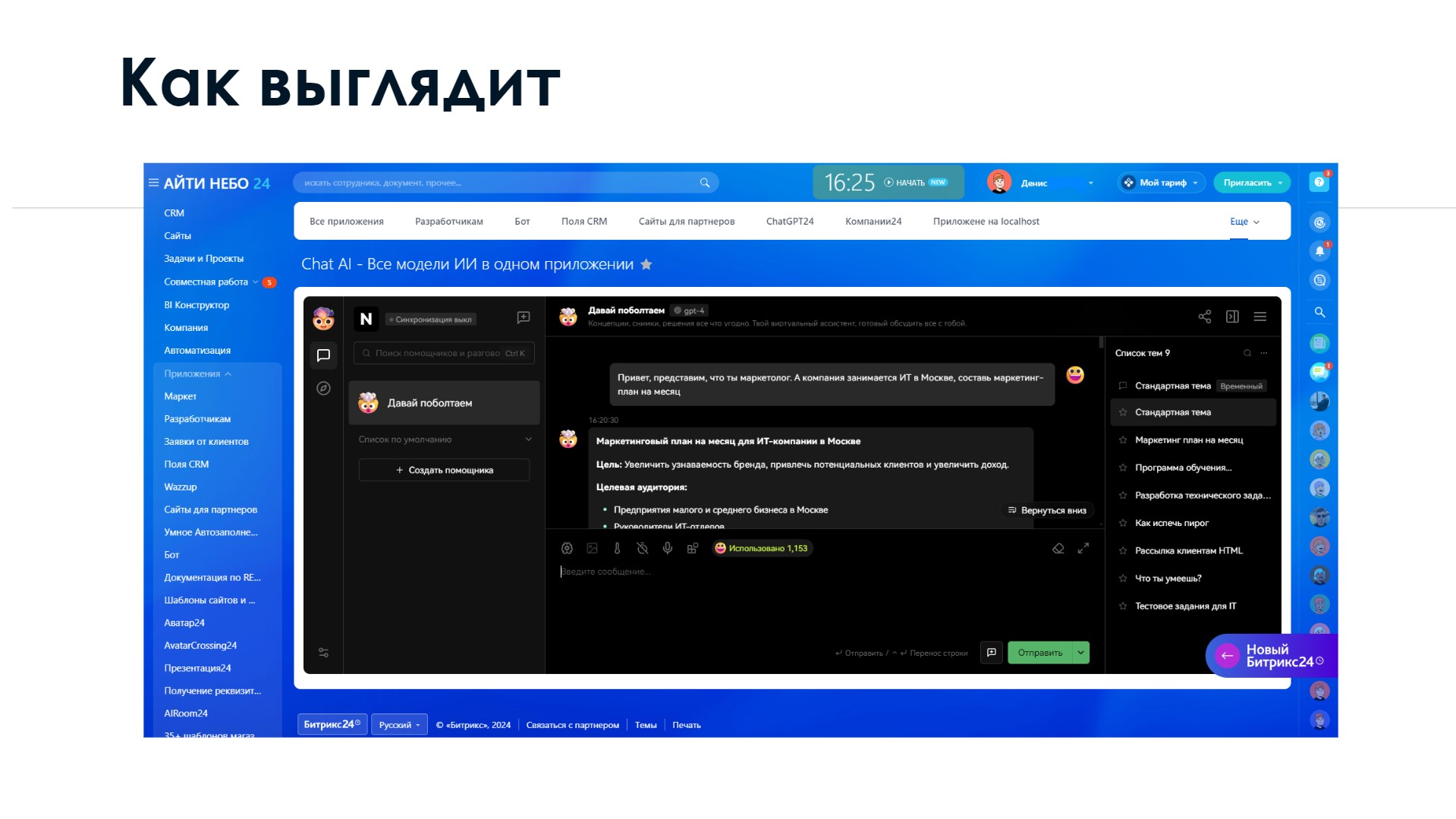Switch to the 'Все приложения' tab
Image resolution: width=1456 pixels, height=819 pixels.
point(347,222)
